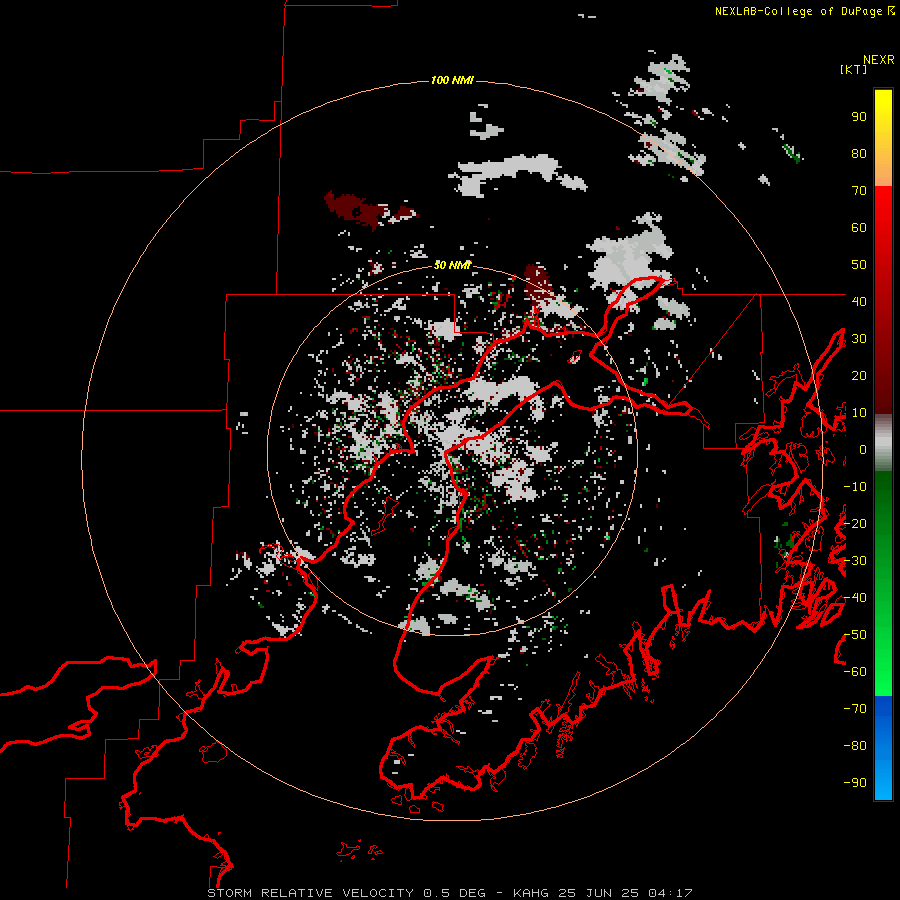Image resolution: width=900 pixels, height=900 pixels.
Task: Click the 04:17 timestamp in the caption
Action: point(670,893)
